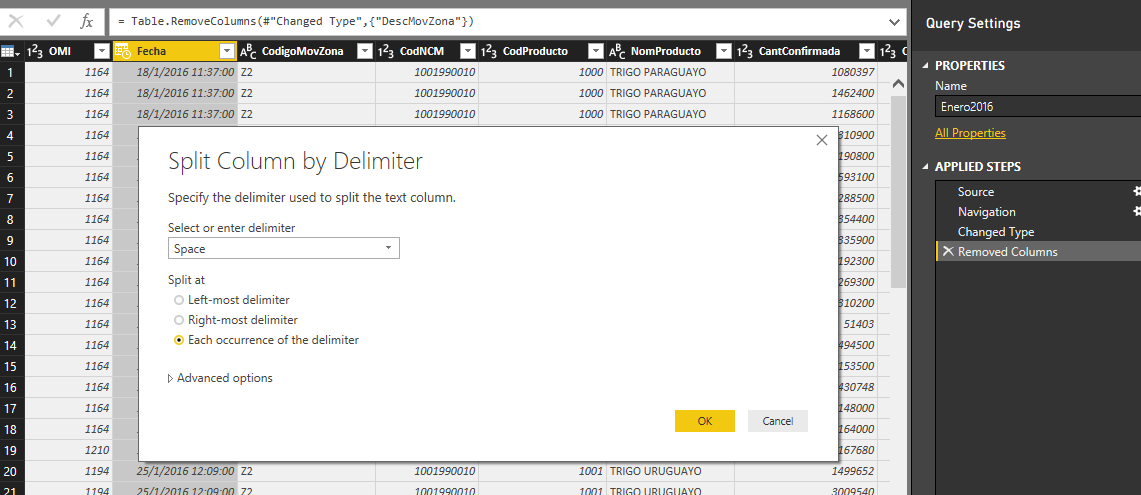
Task: Click the 1499652 cell in row 20
Action: 806,471
